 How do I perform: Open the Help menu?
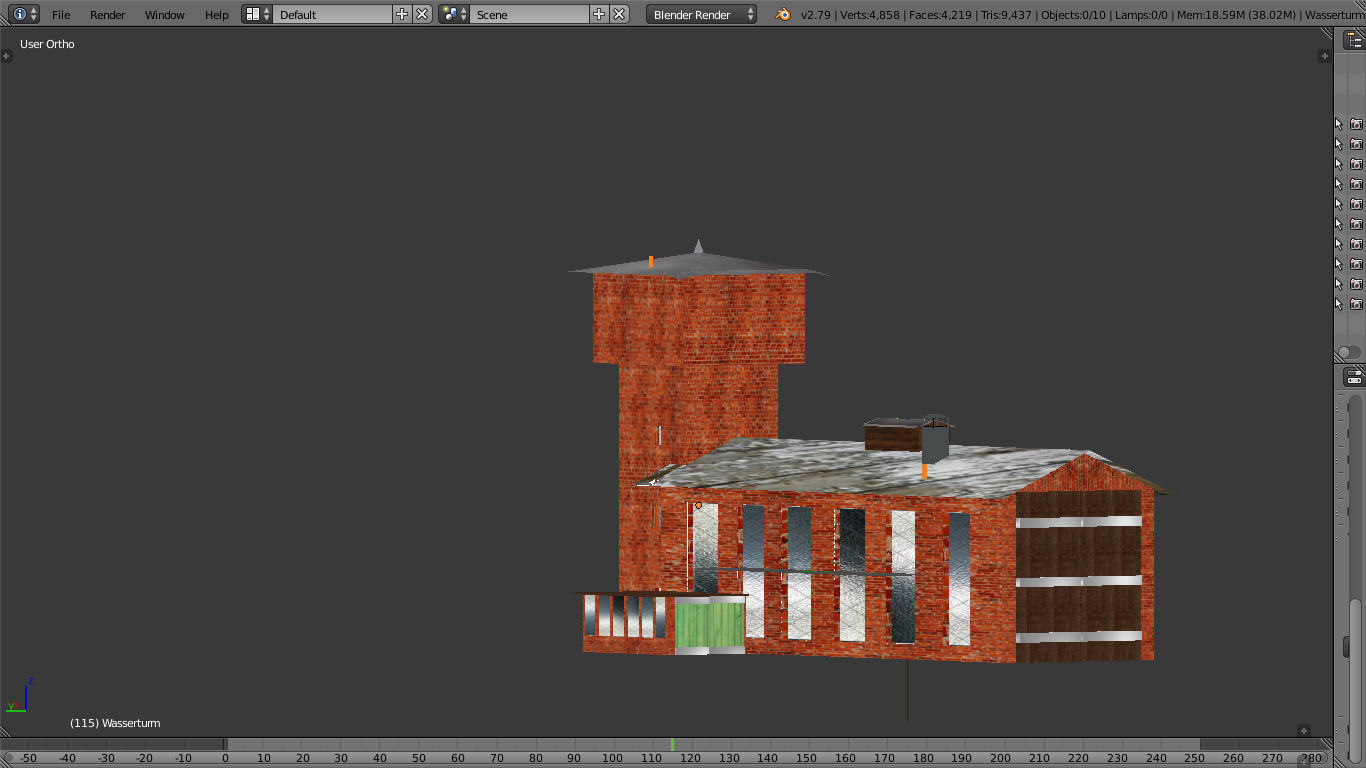(x=217, y=15)
